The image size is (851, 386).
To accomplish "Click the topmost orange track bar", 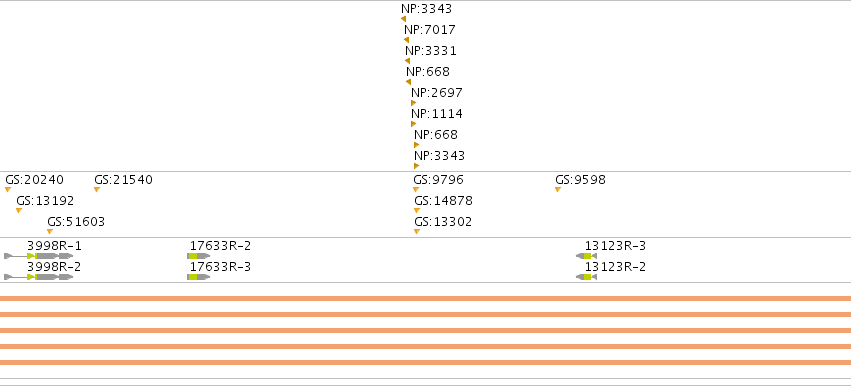I will point(426,298).
